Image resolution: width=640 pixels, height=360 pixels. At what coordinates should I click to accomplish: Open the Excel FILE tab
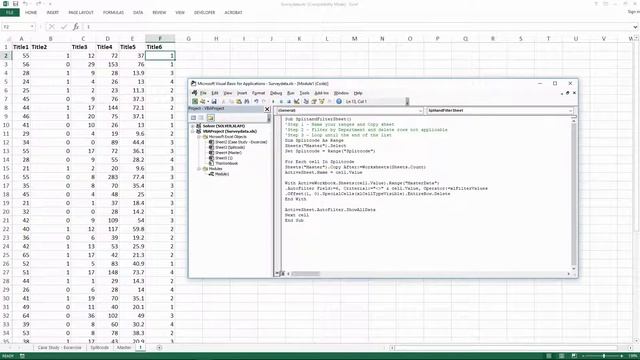(10, 13)
